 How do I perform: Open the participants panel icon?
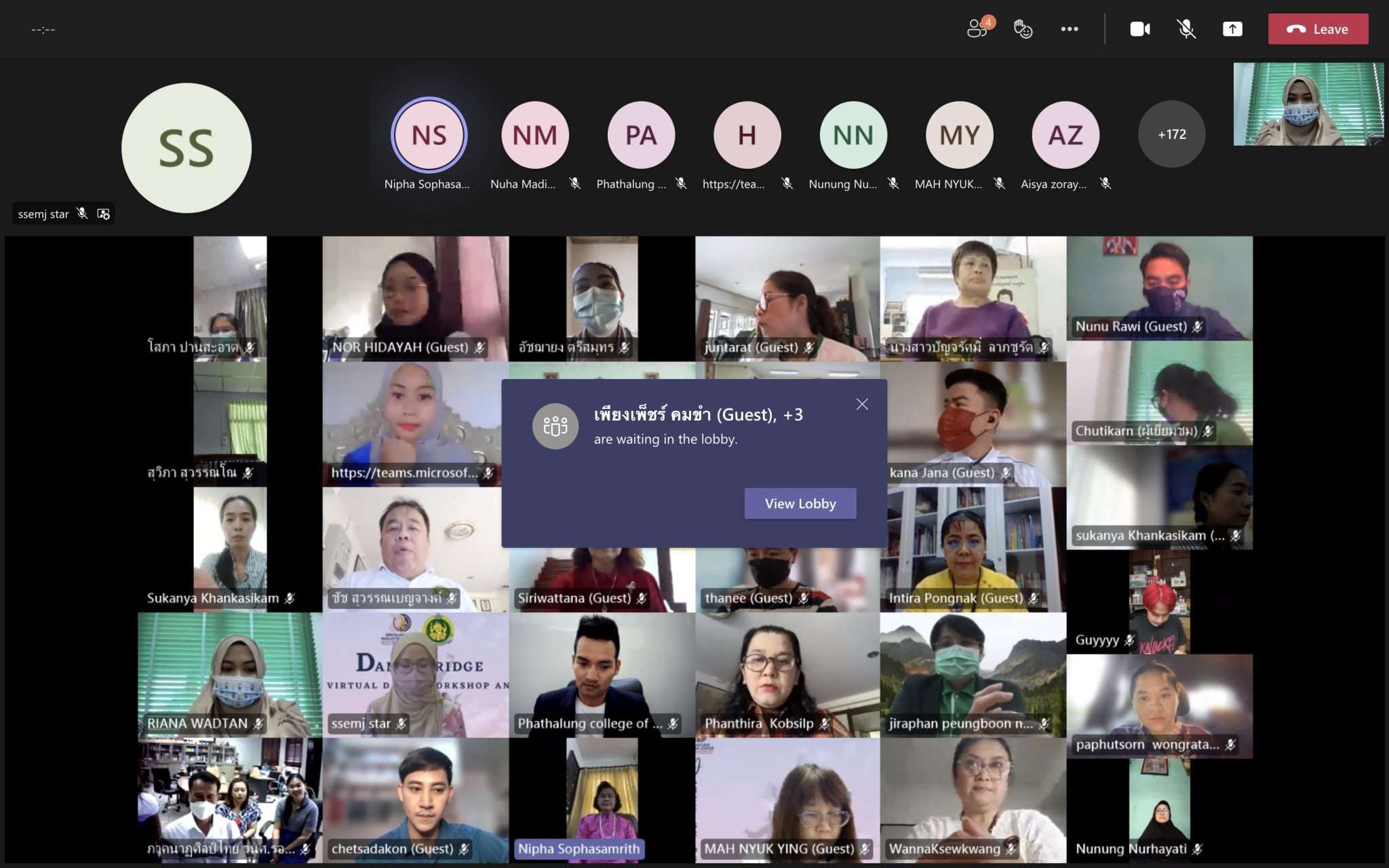pos(977,28)
